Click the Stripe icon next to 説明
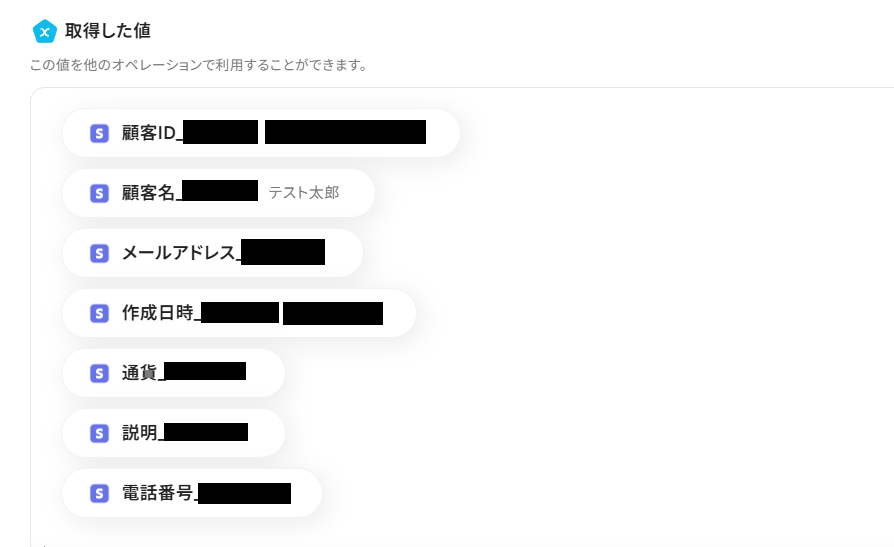Image resolution: width=894 pixels, height=547 pixels. [99, 433]
